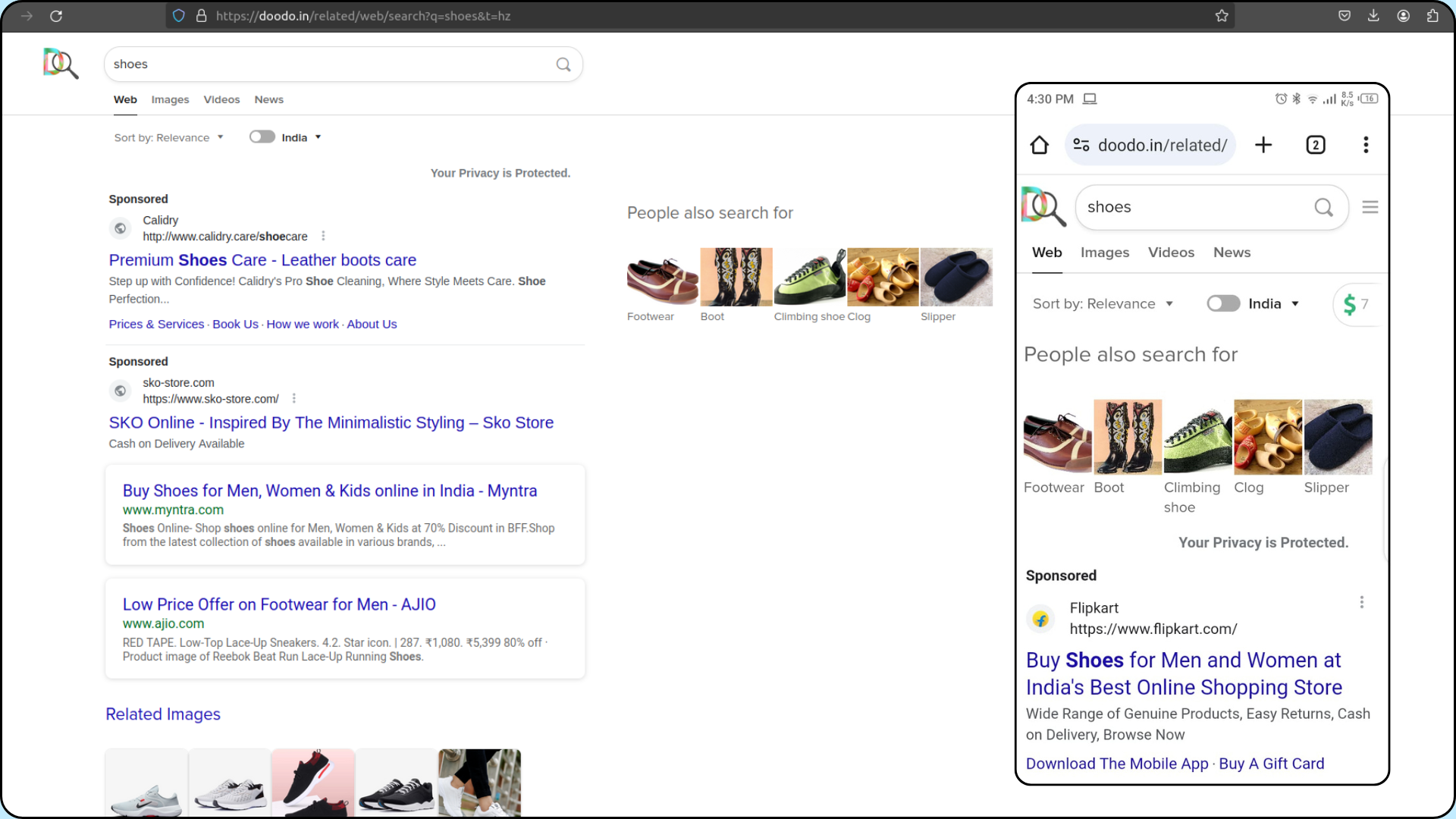Open the Related Images heading link
Screen dimensions: 1456x819
click(163, 714)
